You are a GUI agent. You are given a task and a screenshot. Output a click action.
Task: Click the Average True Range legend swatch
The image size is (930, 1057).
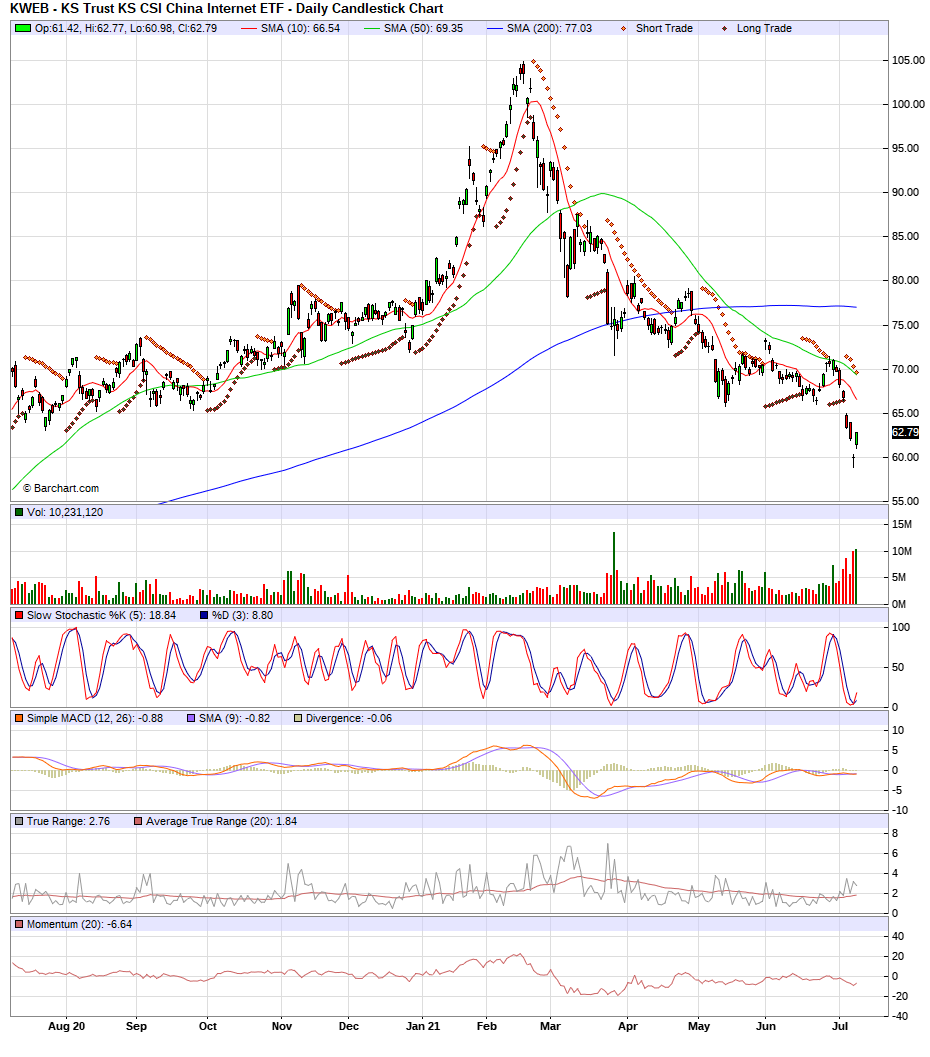click(138, 822)
